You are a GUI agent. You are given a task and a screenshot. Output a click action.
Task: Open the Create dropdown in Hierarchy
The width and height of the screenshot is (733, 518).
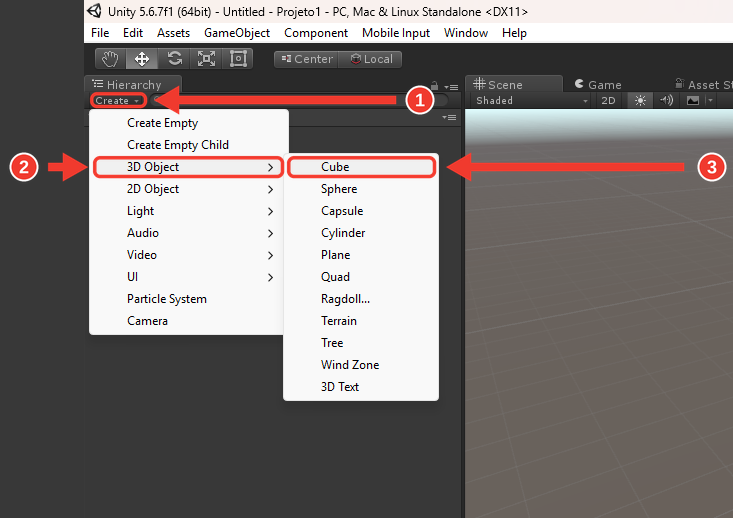[117, 101]
